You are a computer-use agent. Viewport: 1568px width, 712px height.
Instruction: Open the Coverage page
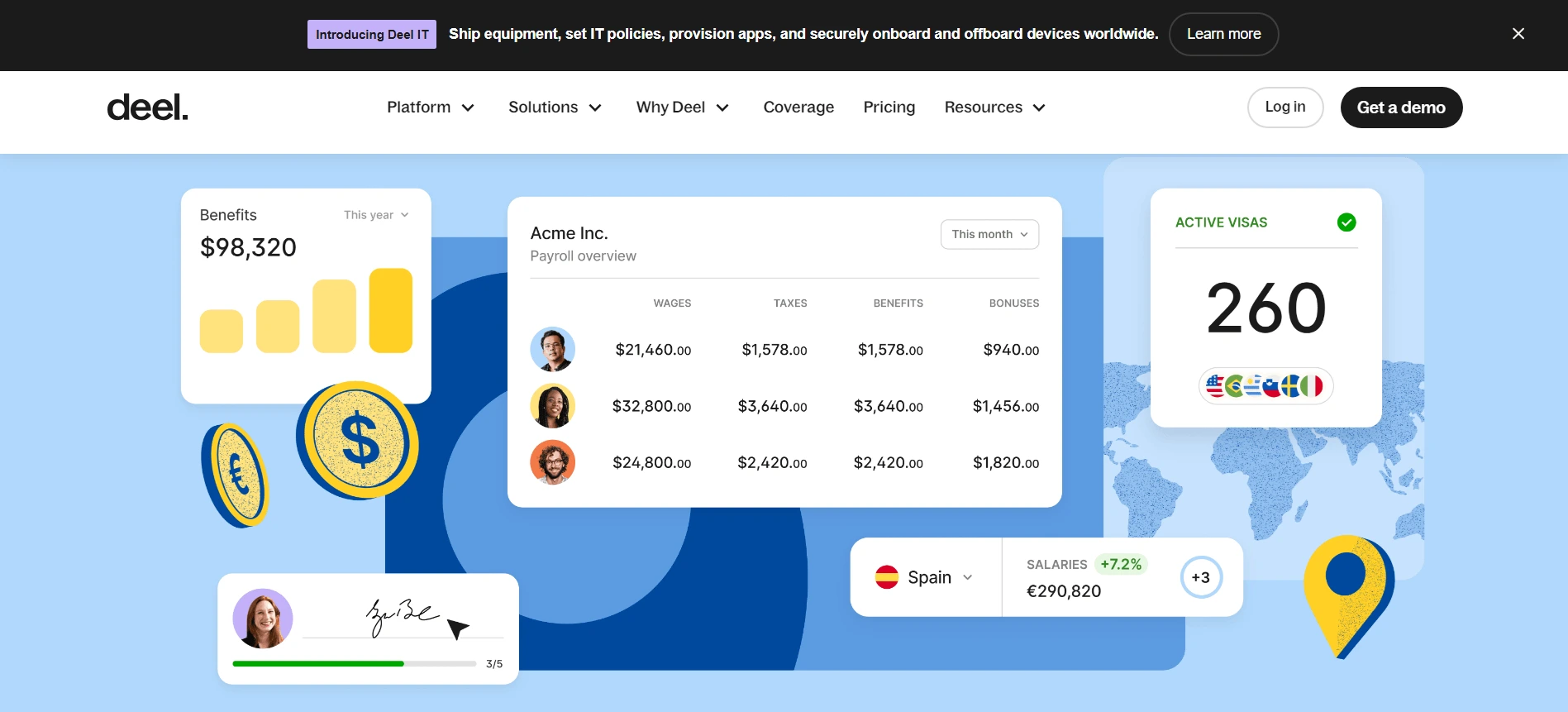[x=798, y=108]
